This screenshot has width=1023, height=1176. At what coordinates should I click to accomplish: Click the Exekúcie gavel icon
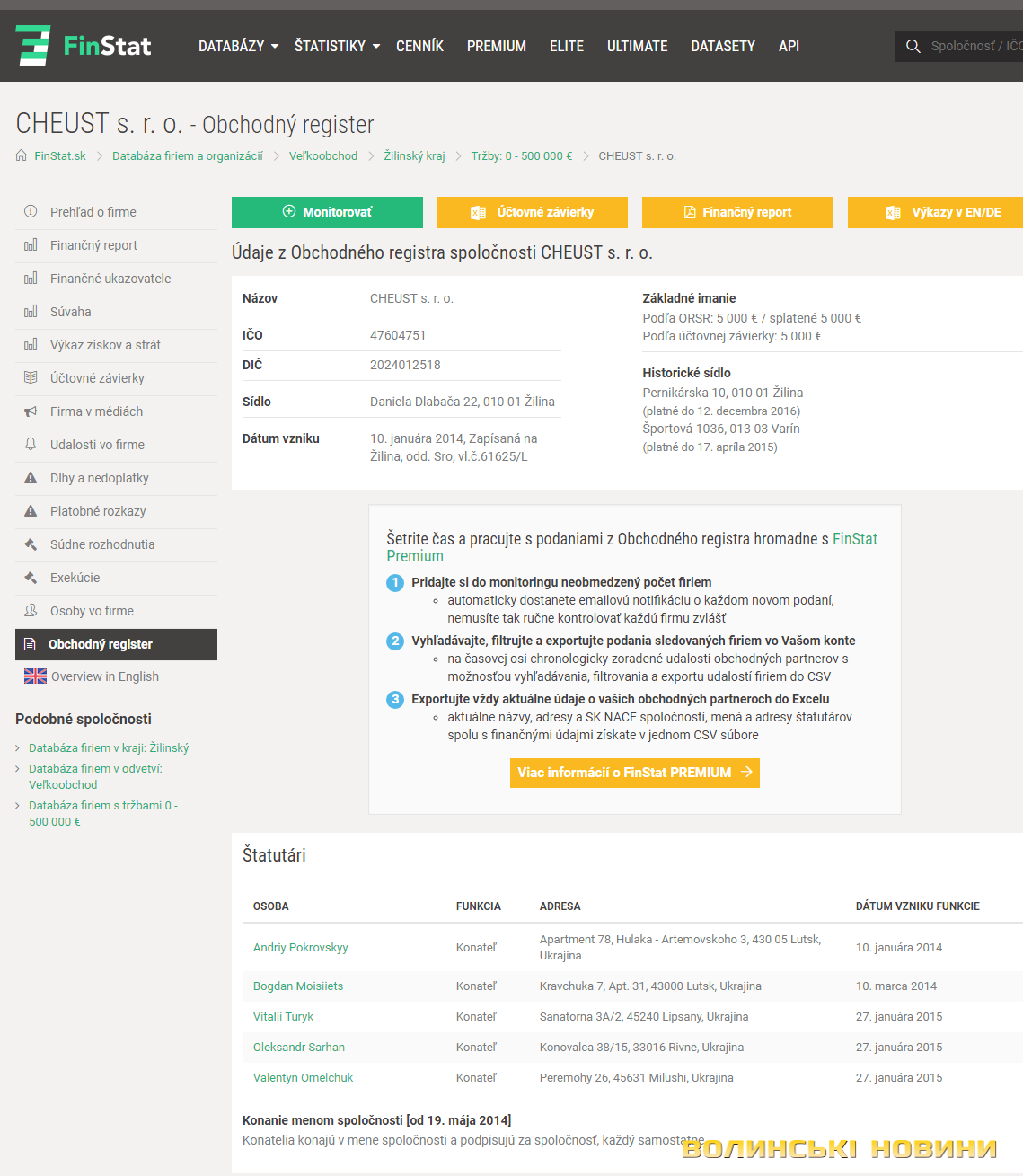[31, 578]
